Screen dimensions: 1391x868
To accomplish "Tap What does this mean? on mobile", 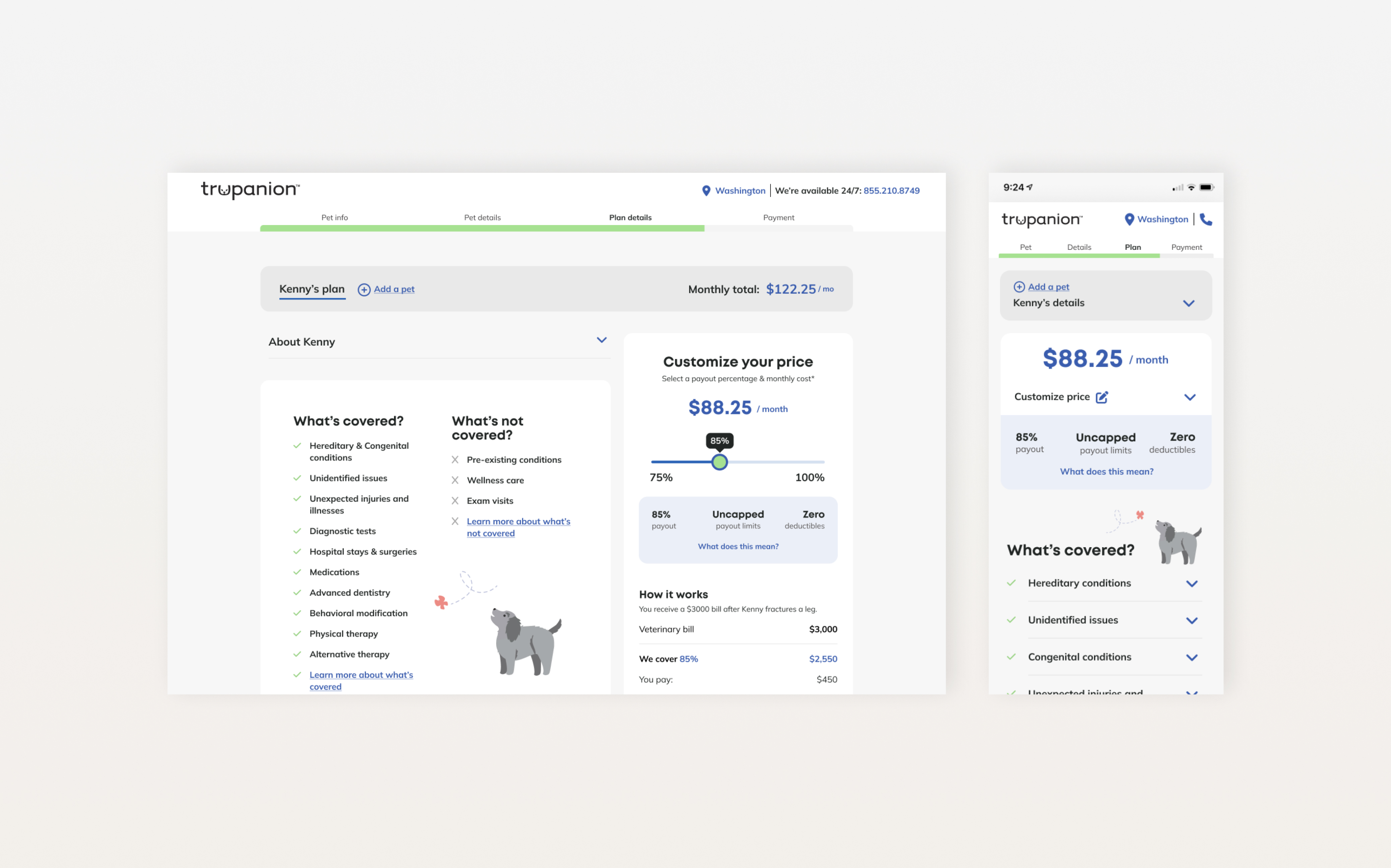I will point(1106,472).
